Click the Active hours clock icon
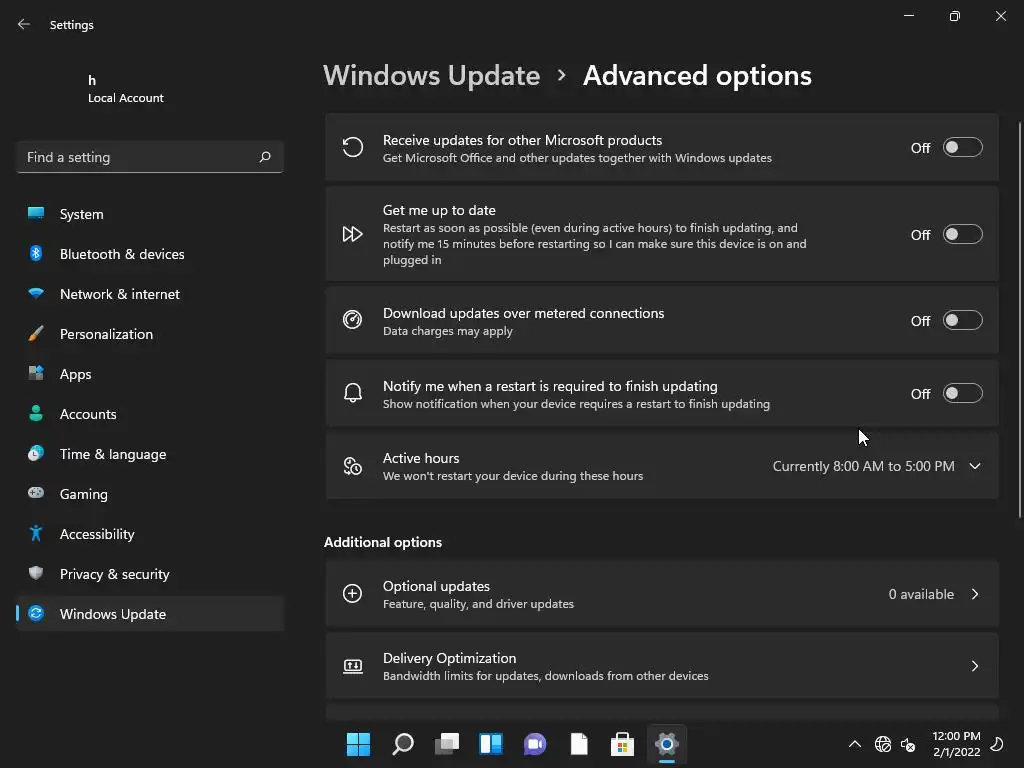 353,466
